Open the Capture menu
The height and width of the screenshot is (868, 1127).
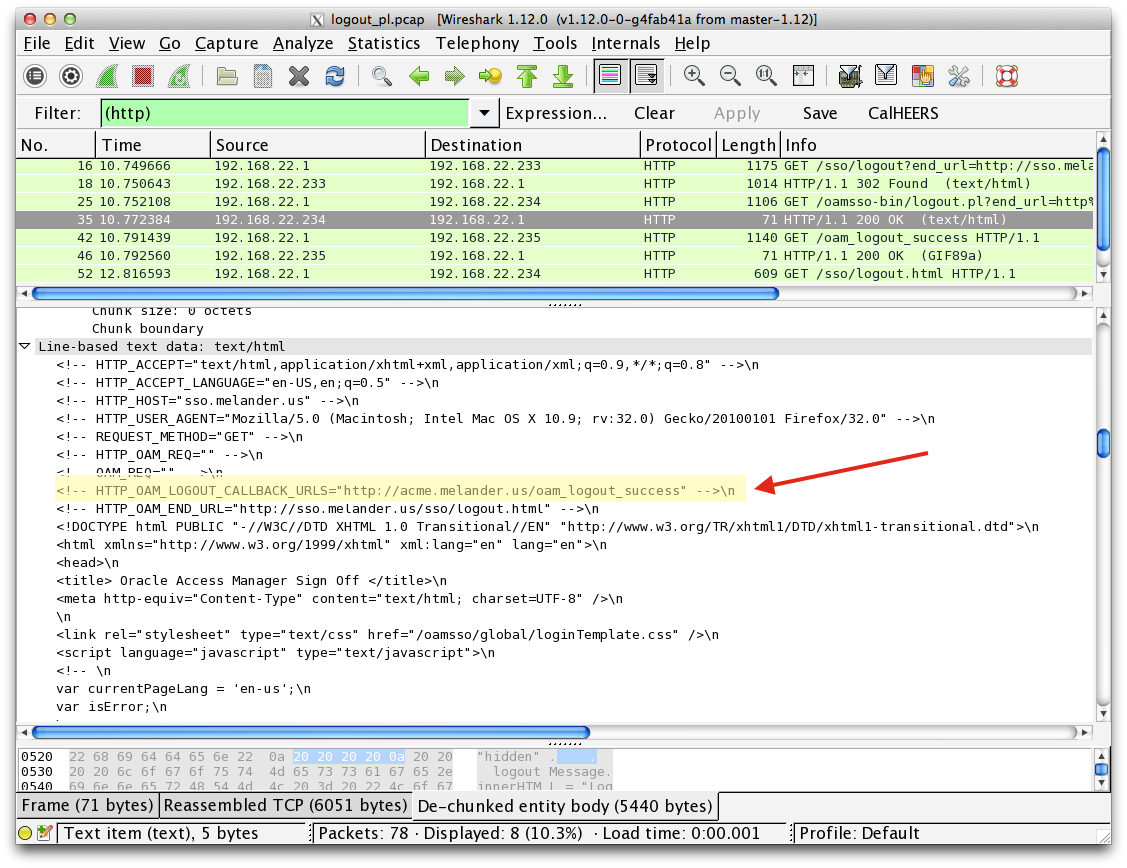(x=226, y=43)
